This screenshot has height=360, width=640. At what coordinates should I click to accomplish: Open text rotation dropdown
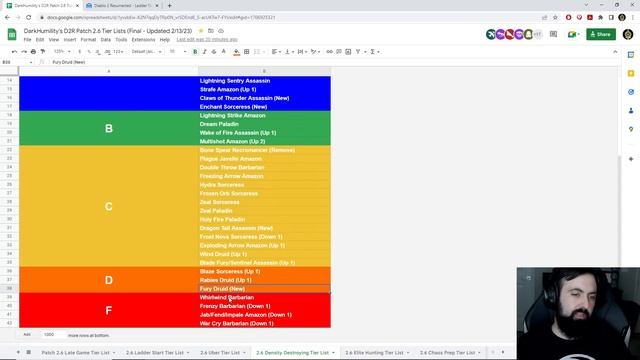tap(315, 52)
